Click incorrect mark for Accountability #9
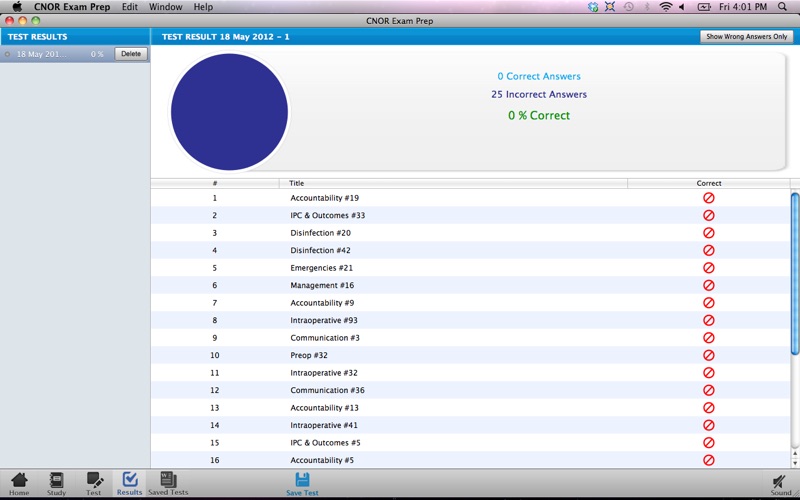800x500 pixels. pyautogui.click(x=709, y=303)
